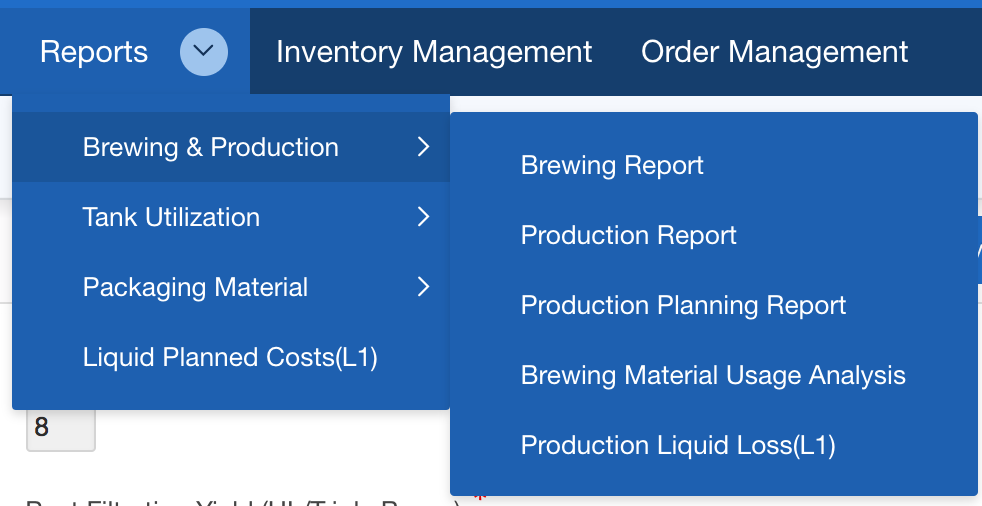Expand the Packaging Material submenu arrow

[x=423, y=287]
